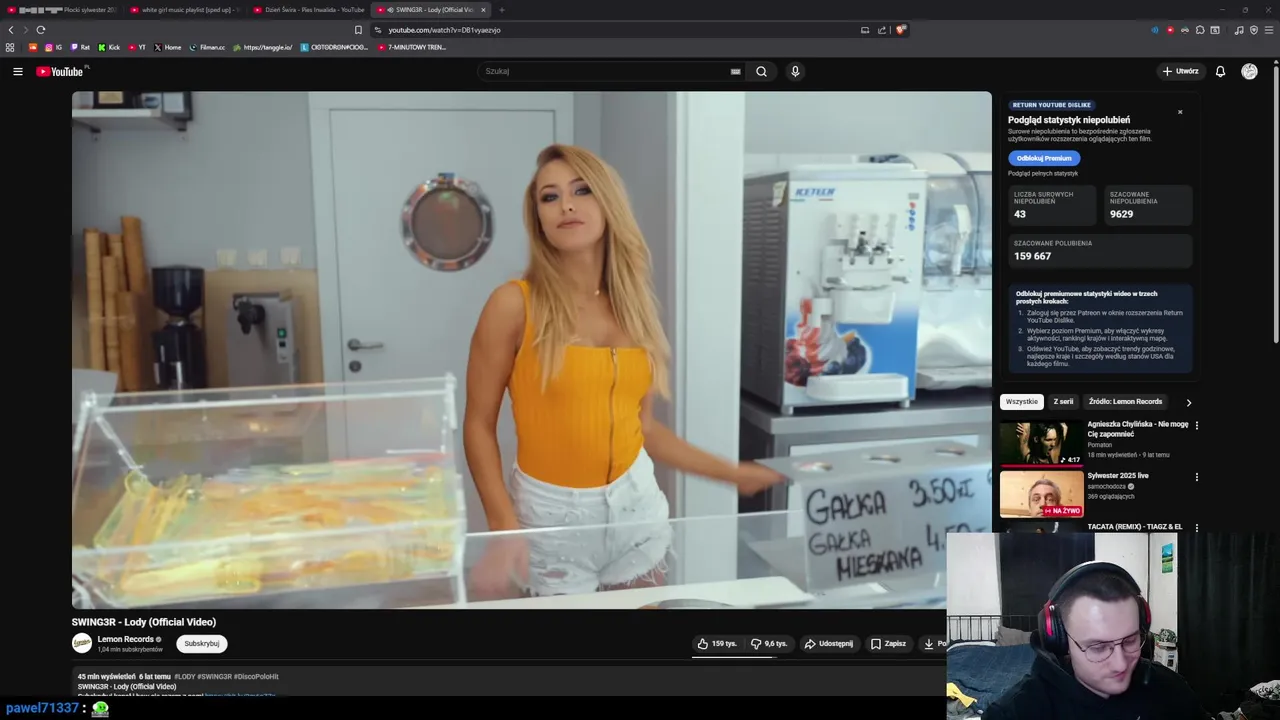Open the extensions puzzle icon

click(x=1200, y=30)
